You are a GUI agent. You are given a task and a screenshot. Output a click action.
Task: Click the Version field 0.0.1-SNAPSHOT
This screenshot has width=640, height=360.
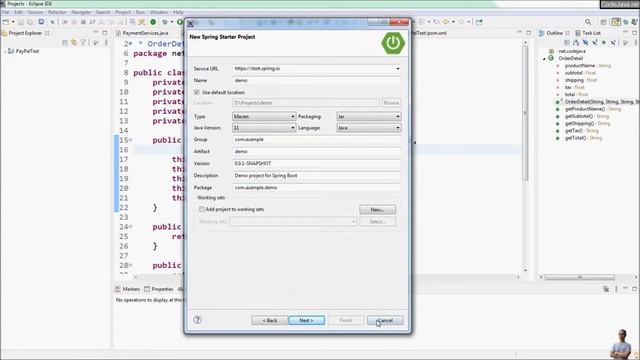317,163
